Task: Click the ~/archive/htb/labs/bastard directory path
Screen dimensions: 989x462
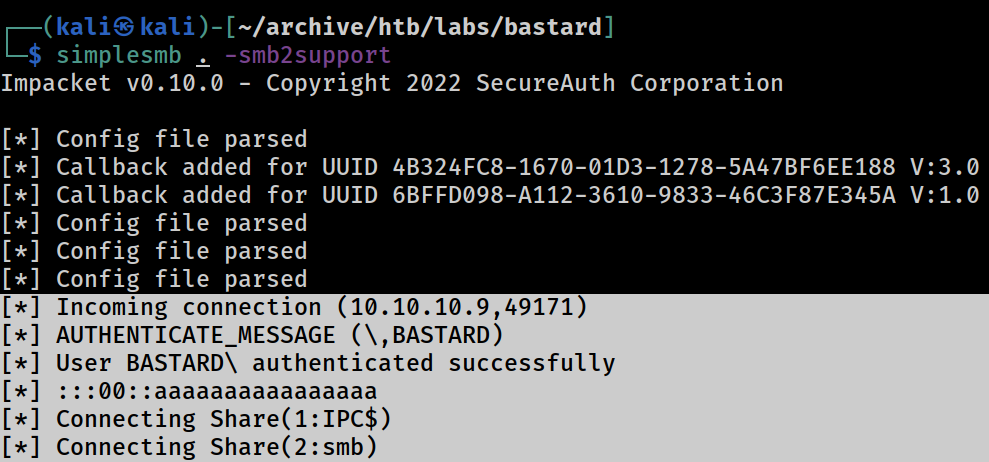Action: point(419,27)
